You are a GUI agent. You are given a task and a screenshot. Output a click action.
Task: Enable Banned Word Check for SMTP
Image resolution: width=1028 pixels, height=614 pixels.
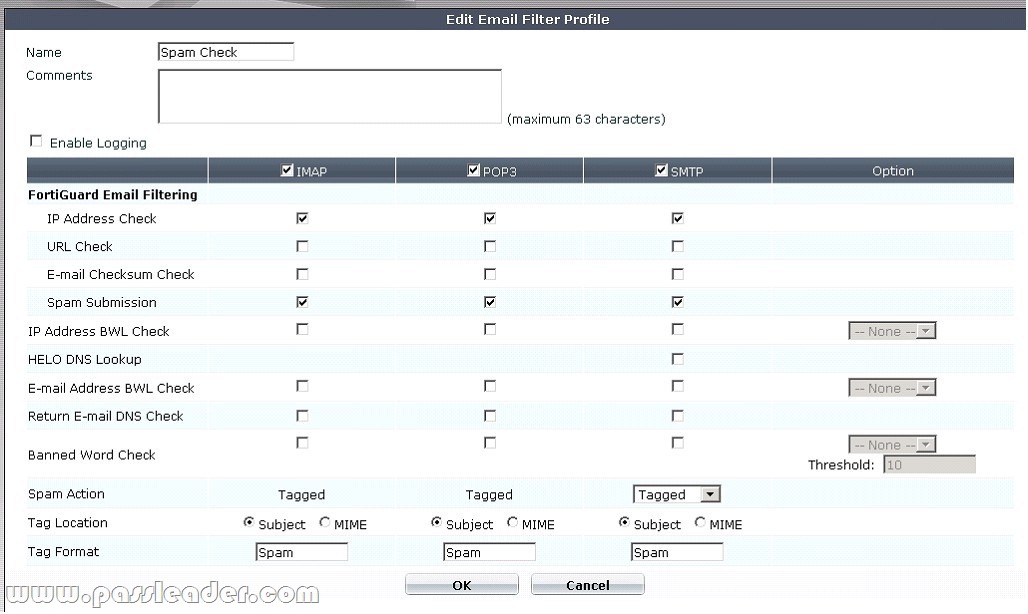tap(677, 443)
